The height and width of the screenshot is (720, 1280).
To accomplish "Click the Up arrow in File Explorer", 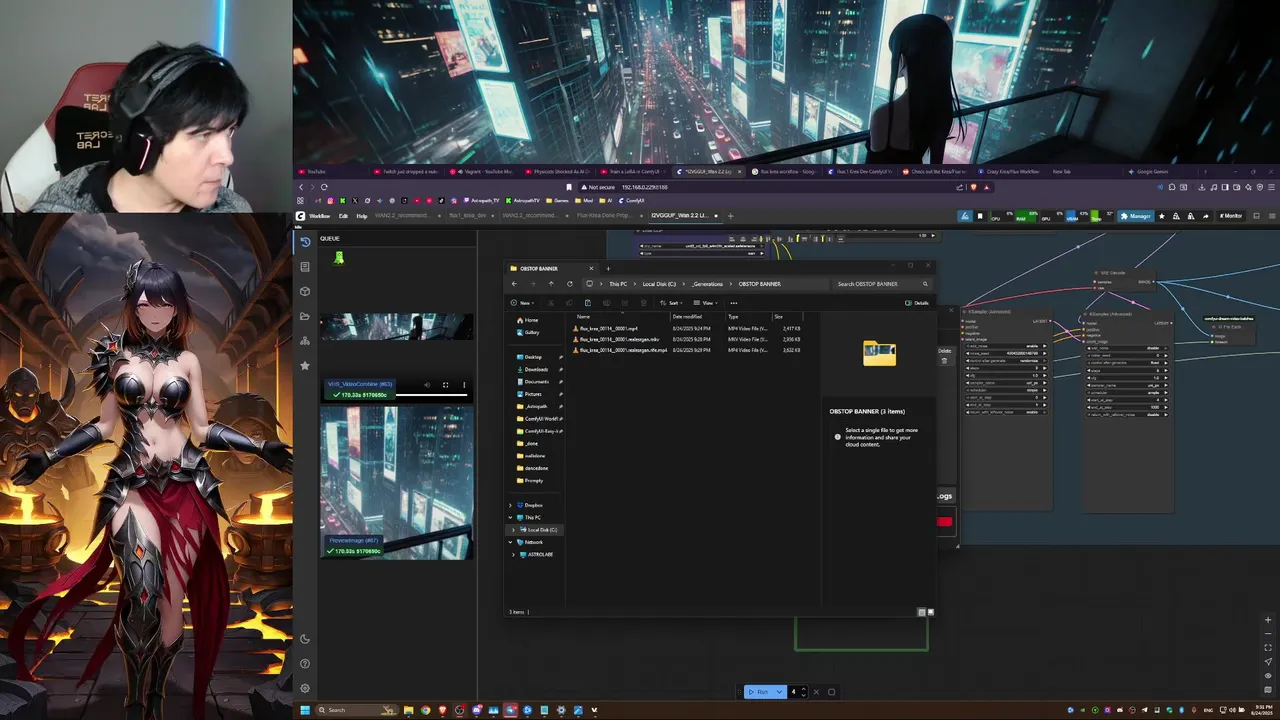I will pyautogui.click(x=550, y=284).
